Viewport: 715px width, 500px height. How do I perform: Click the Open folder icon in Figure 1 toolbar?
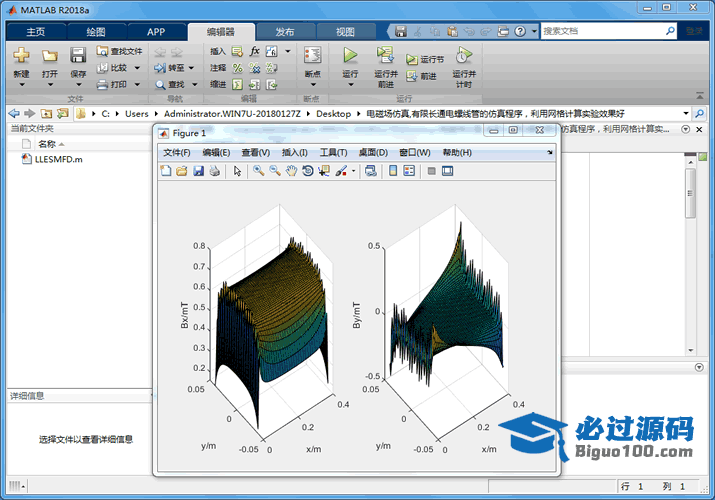[181, 171]
